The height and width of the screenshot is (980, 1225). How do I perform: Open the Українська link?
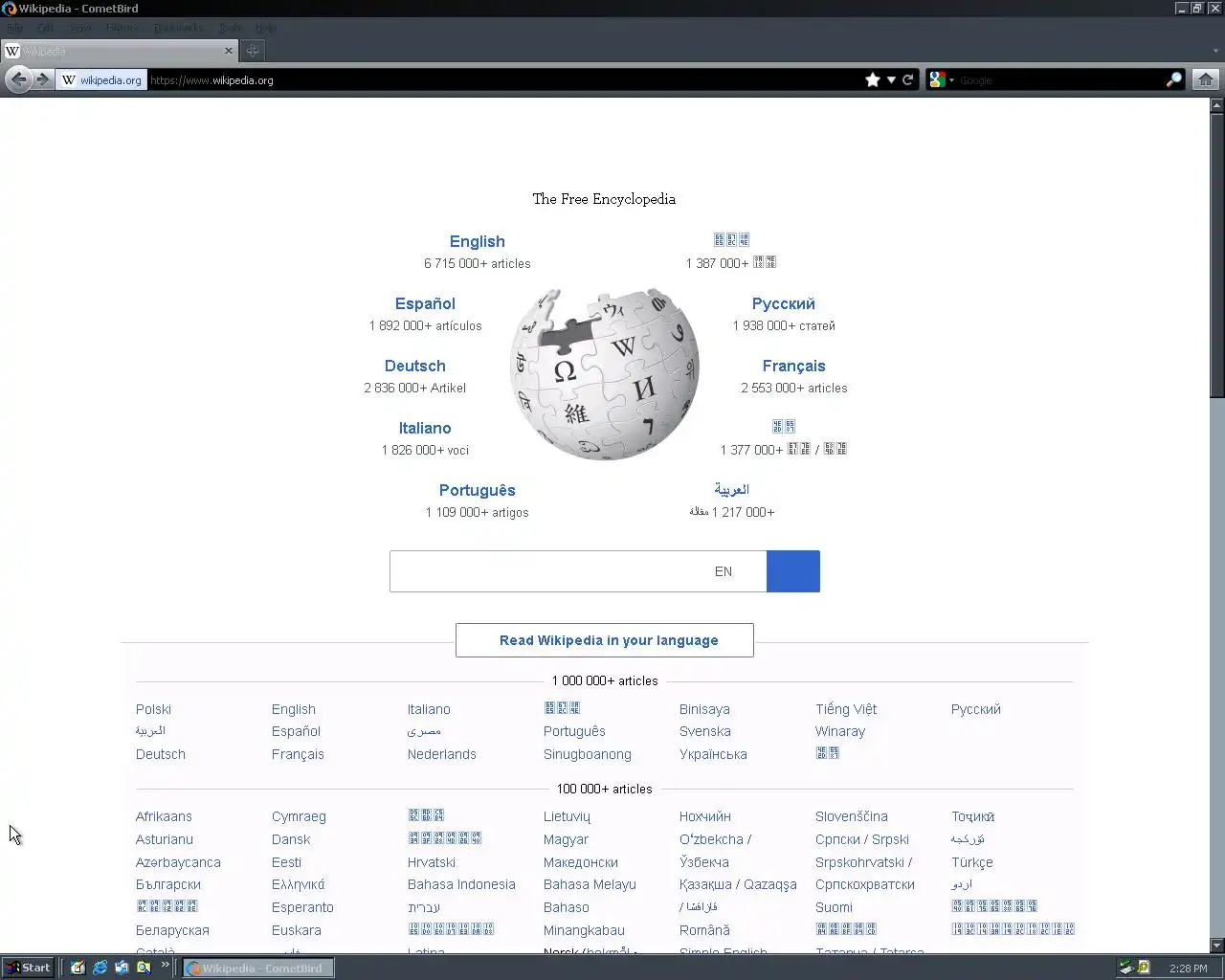coord(713,754)
